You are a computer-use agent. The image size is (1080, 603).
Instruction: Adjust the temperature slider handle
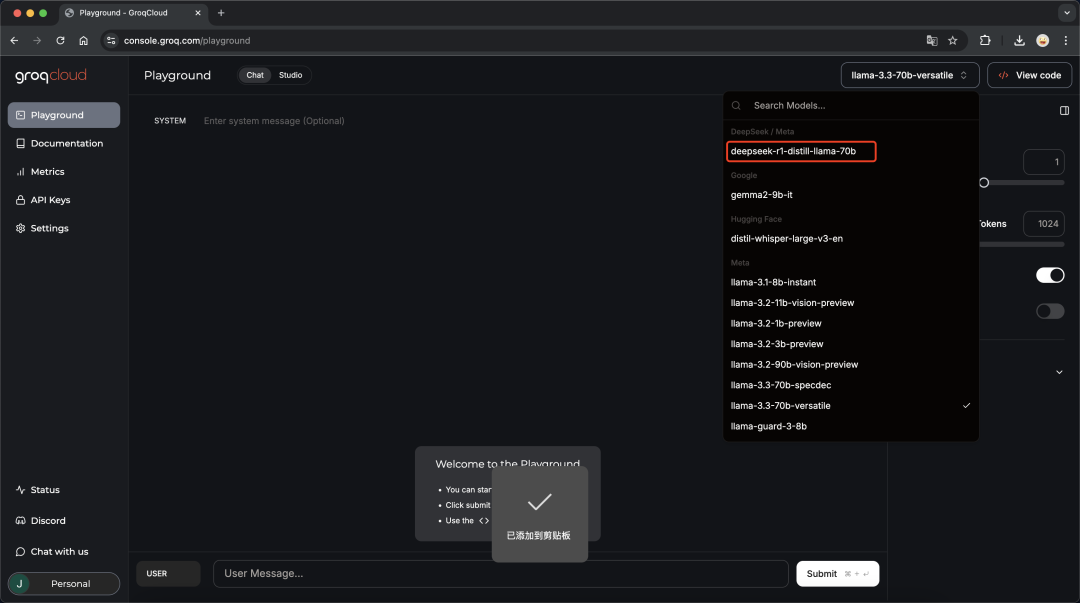click(x=984, y=183)
